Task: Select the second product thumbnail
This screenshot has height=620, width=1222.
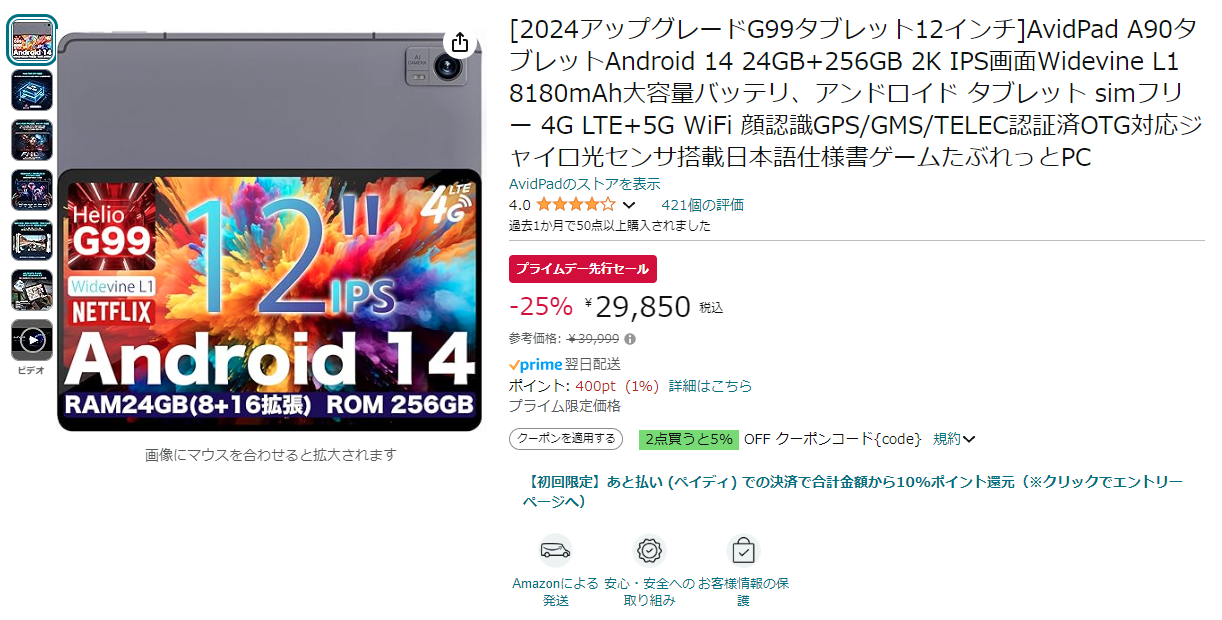Action: (x=32, y=90)
